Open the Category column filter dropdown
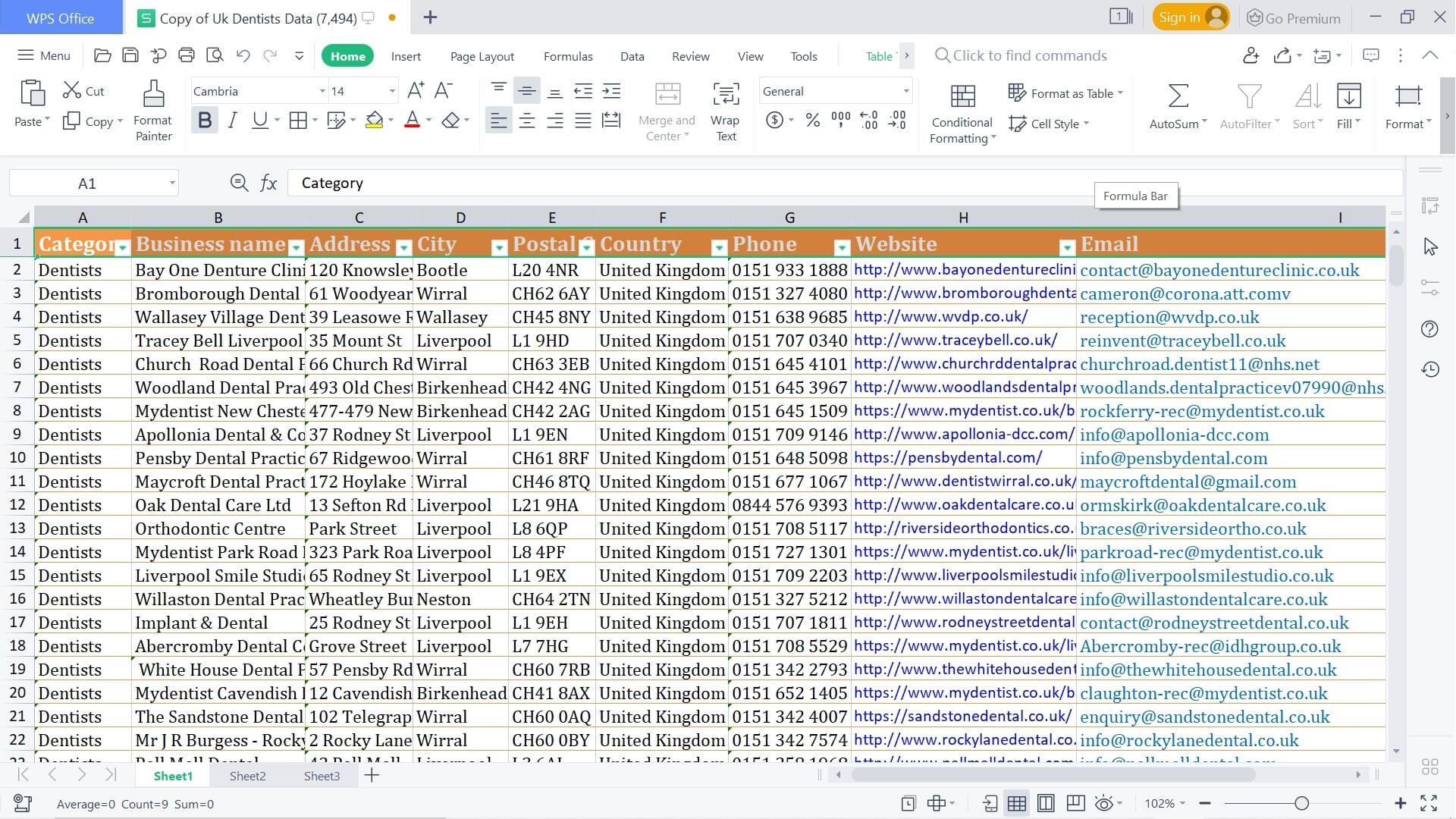Image resolution: width=1456 pixels, height=819 pixels. (124, 248)
